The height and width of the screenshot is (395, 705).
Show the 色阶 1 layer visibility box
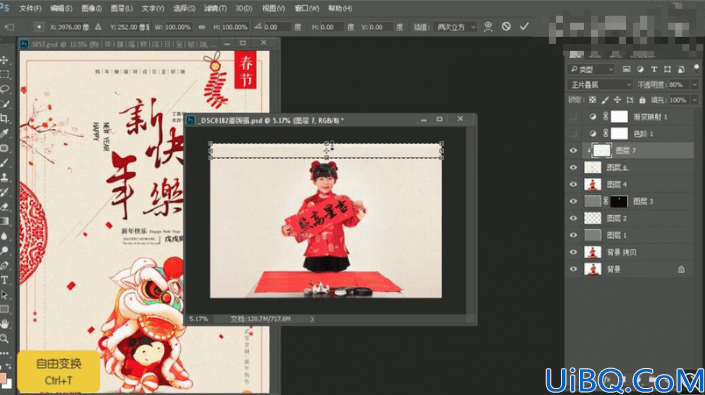[x=573, y=133]
